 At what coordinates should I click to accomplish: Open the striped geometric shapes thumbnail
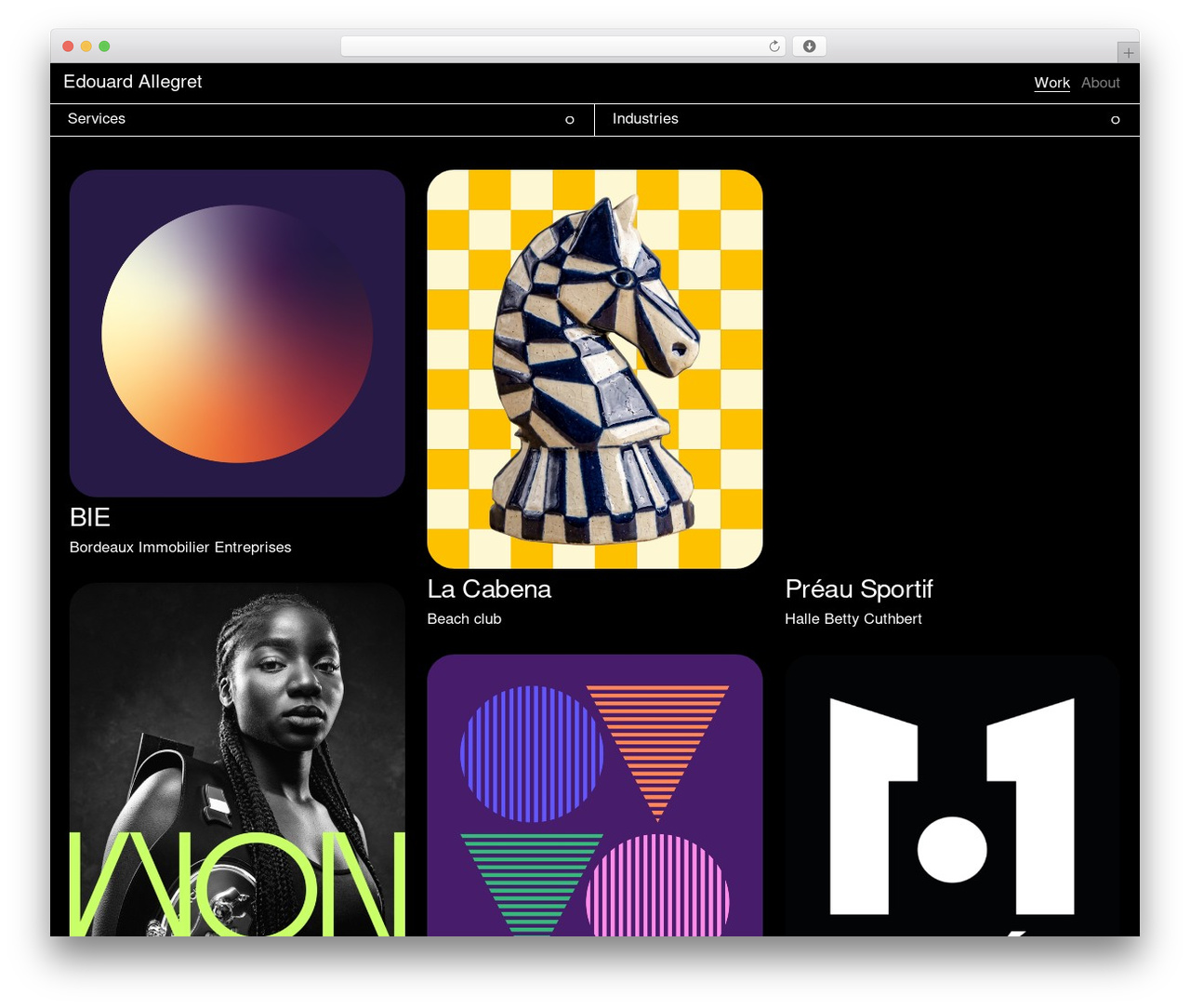tap(595, 795)
